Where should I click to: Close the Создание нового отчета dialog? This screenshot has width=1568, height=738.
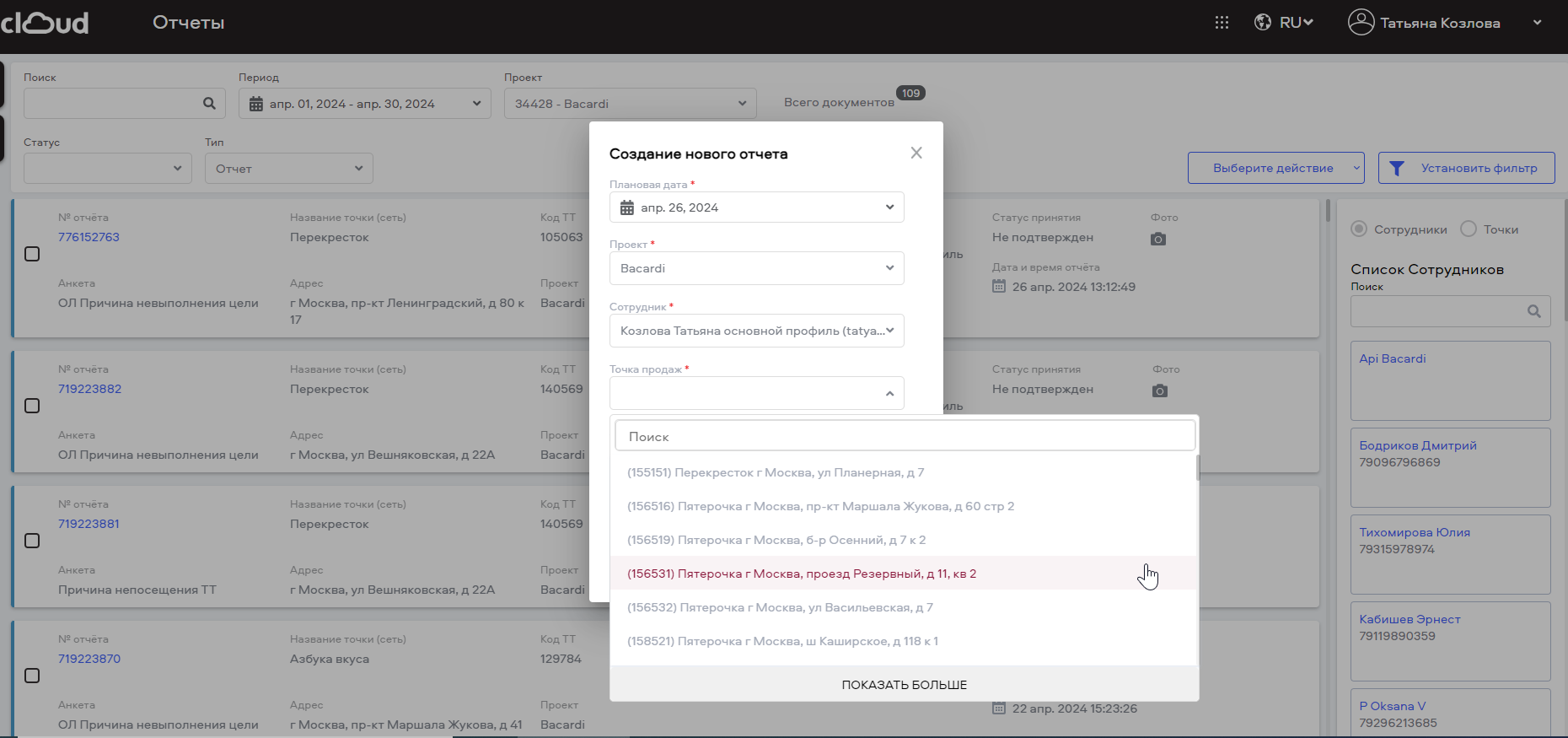tap(916, 153)
